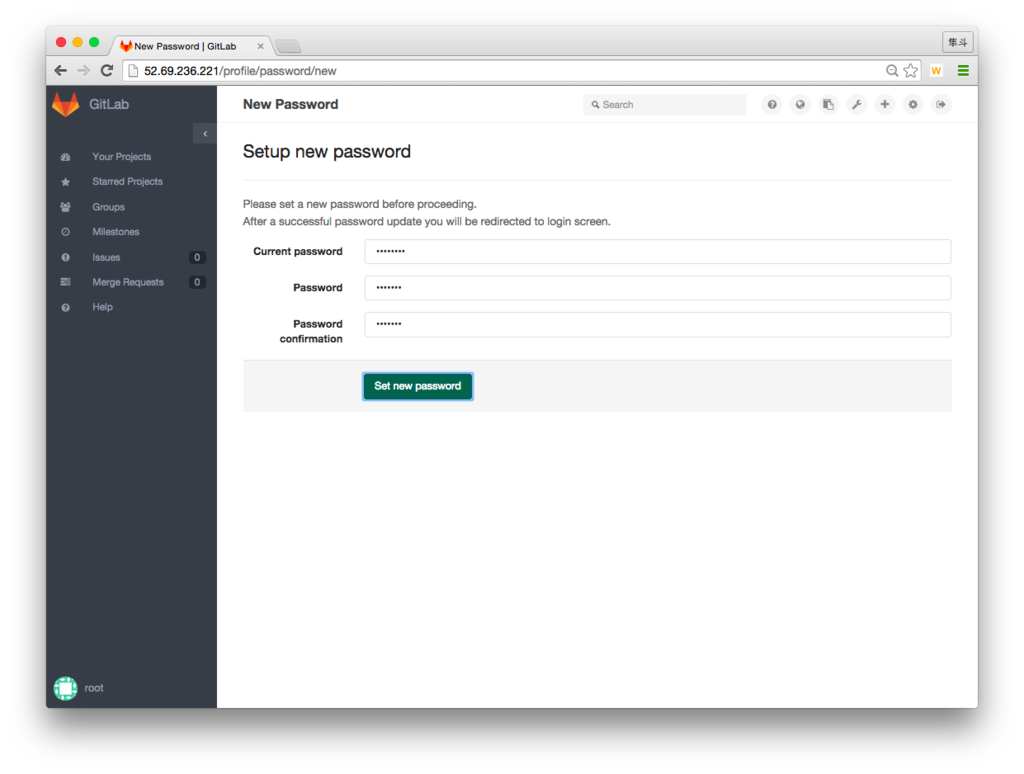Open the Chrome hamburger menu

pos(963,71)
